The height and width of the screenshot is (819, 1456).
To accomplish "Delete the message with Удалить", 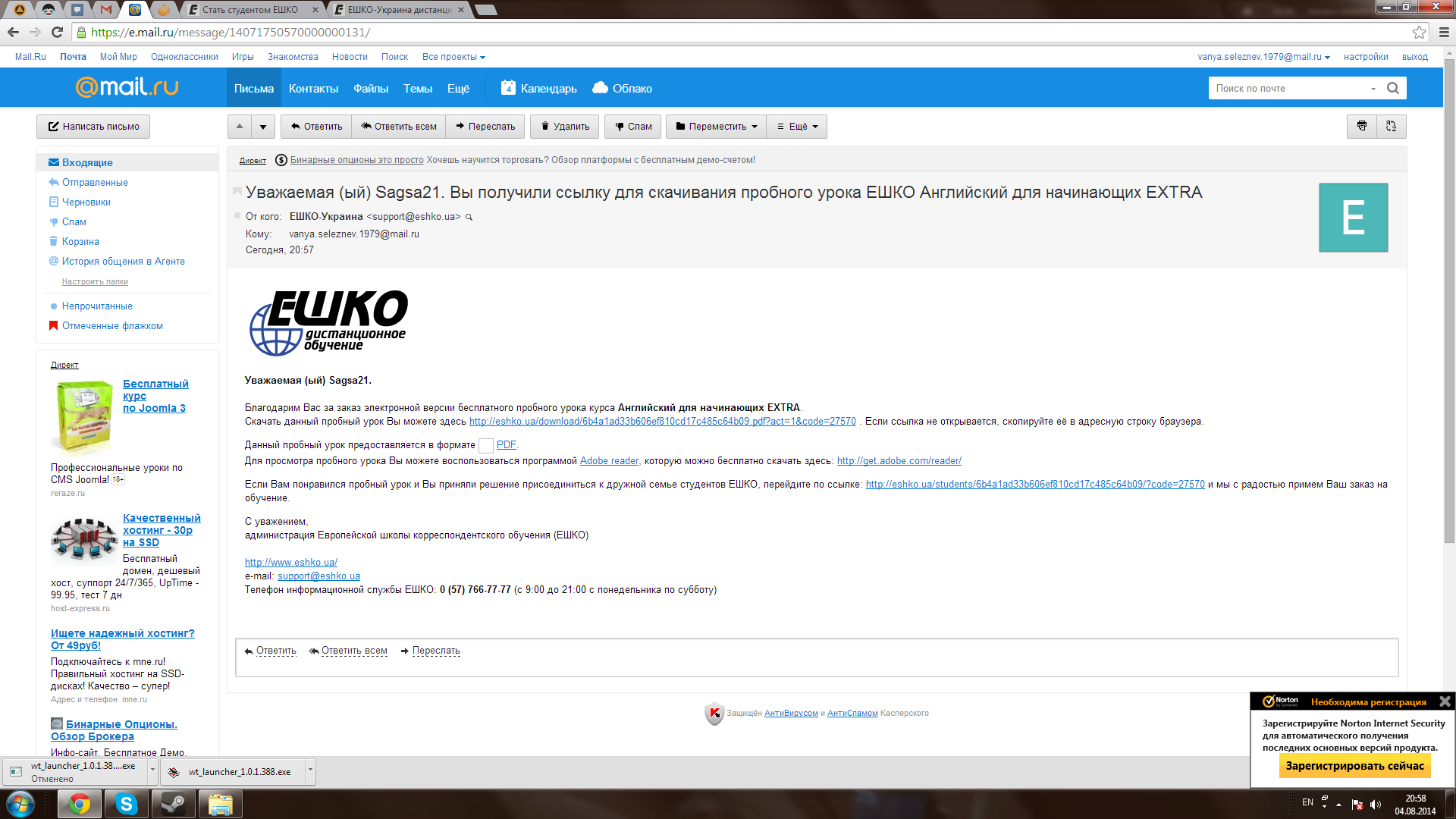I will click(x=565, y=127).
